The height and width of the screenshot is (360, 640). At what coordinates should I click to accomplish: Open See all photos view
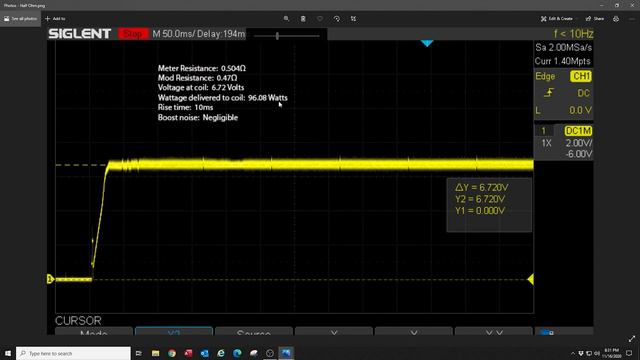point(20,19)
